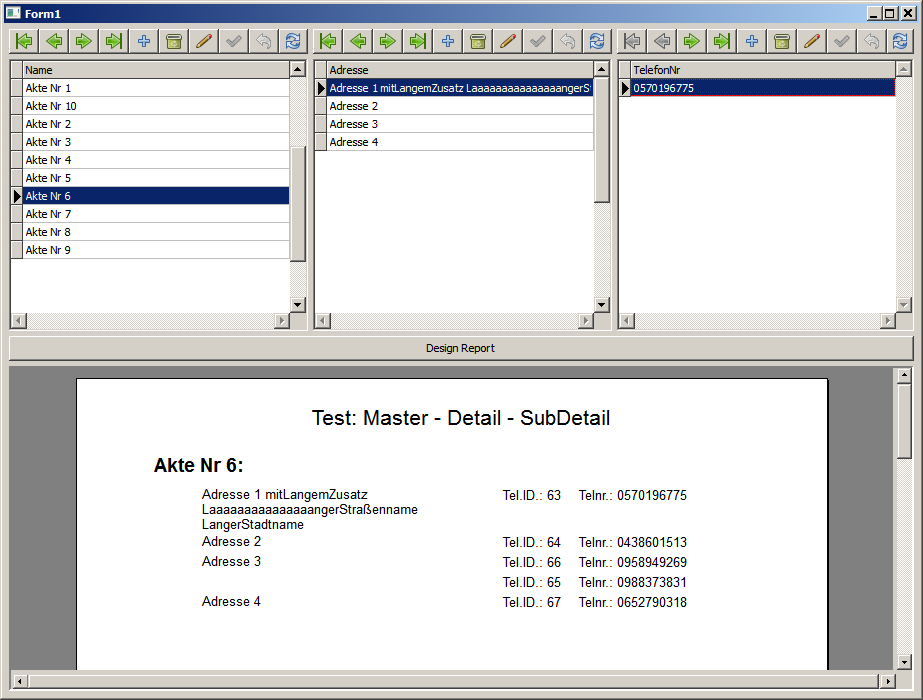Refresh data above the TelefonNr grid
The width and height of the screenshot is (923, 700).
[900, 41]
